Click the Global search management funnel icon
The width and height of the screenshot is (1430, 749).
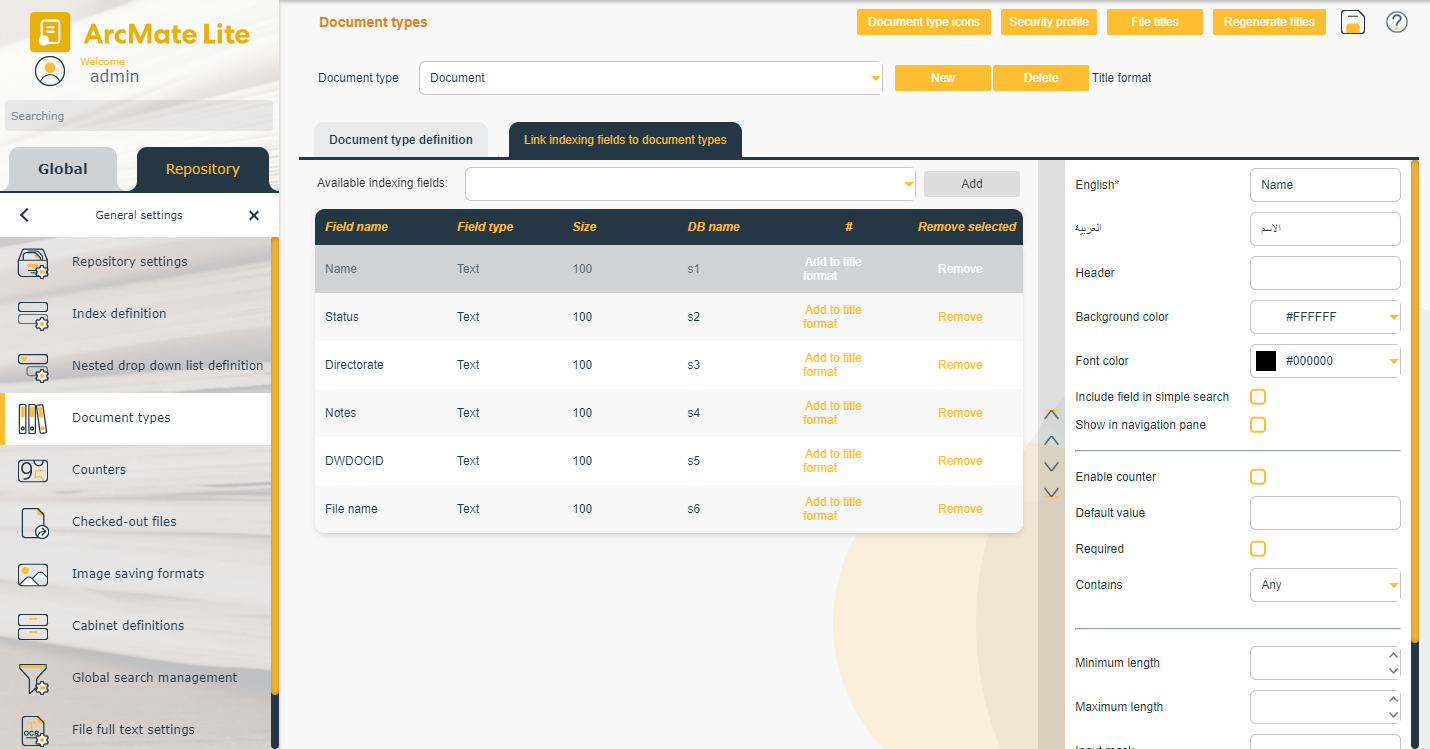(33, 678)
